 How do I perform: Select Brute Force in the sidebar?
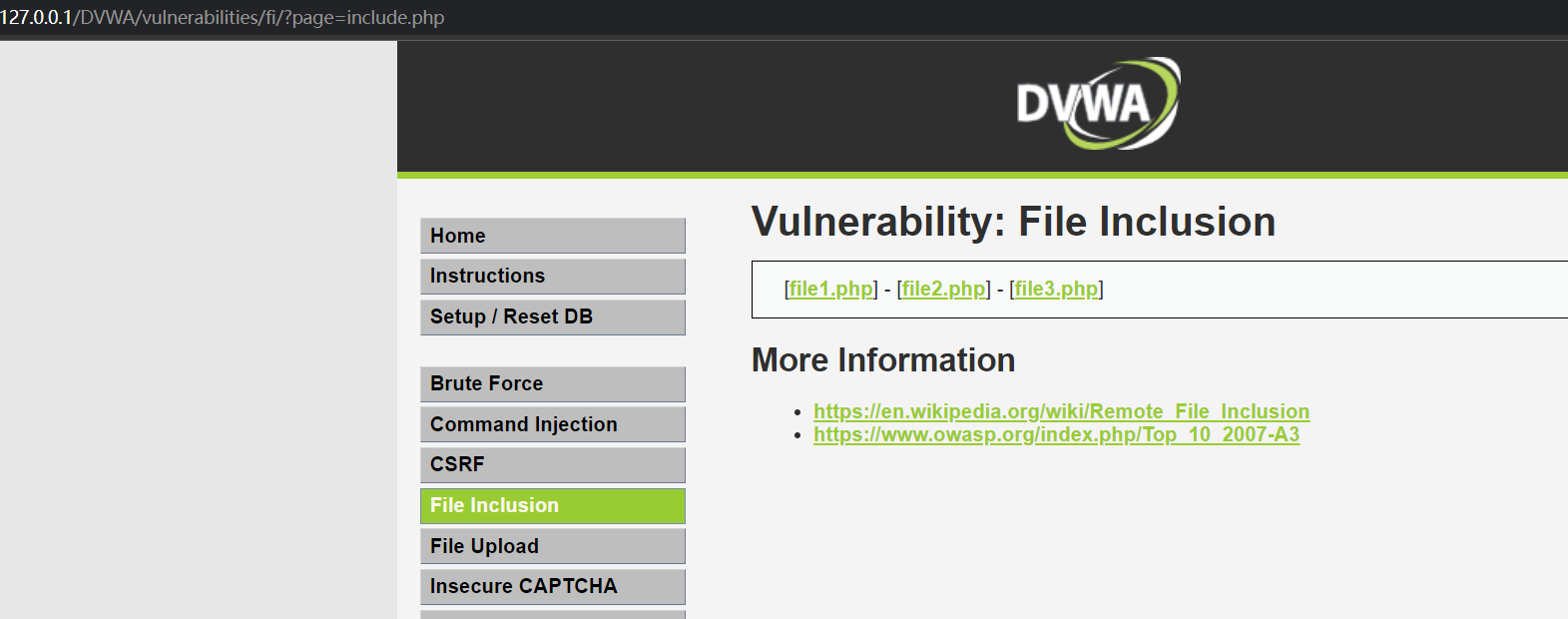pyautogui.click(x=552, y=384)
